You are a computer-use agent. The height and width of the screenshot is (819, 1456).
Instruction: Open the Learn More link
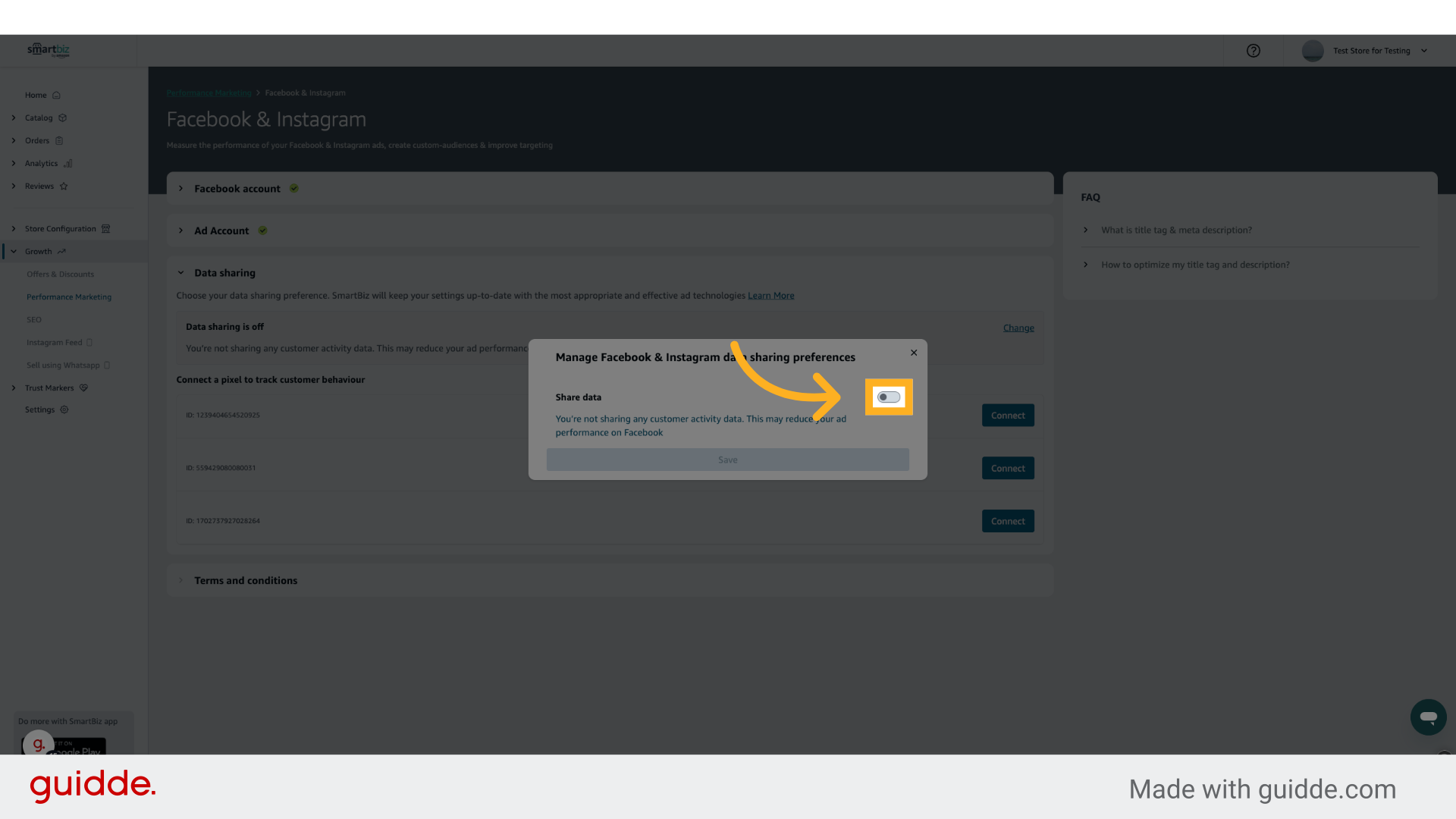[771, 296]
